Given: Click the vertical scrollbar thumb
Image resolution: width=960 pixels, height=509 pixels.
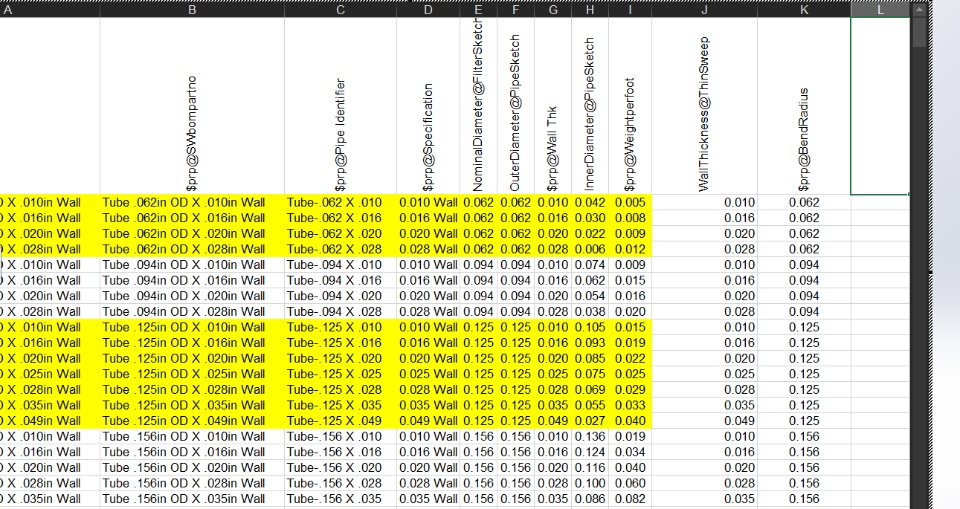Looking at the screenshot, I should pos(920,32).
